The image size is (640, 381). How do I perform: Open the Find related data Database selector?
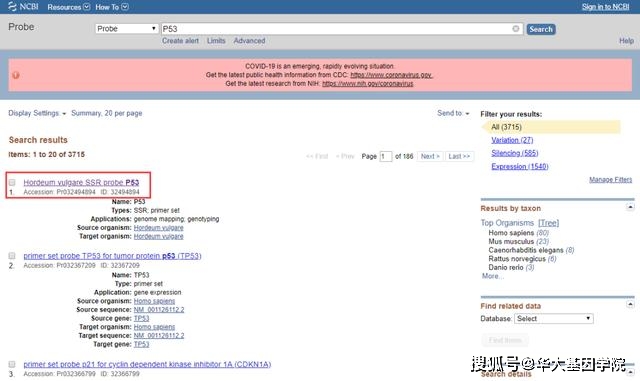tap(553, 319)
